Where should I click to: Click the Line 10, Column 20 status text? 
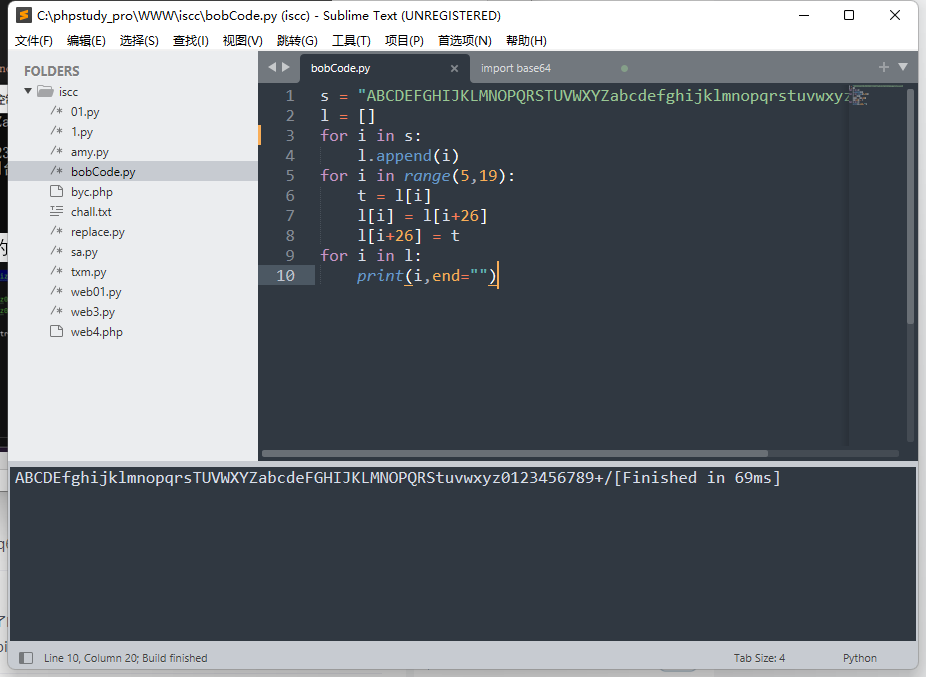pos(125,658)
